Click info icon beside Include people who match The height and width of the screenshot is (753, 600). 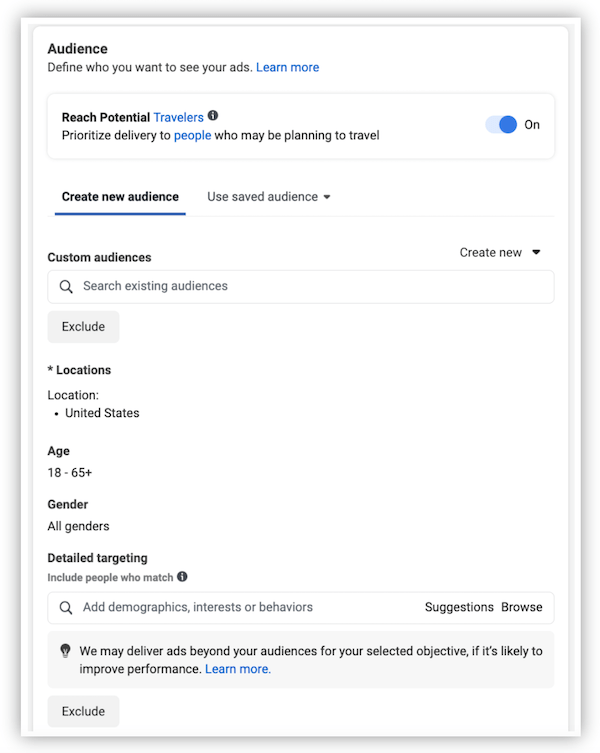pyautogui.click(x=182, y=577)
